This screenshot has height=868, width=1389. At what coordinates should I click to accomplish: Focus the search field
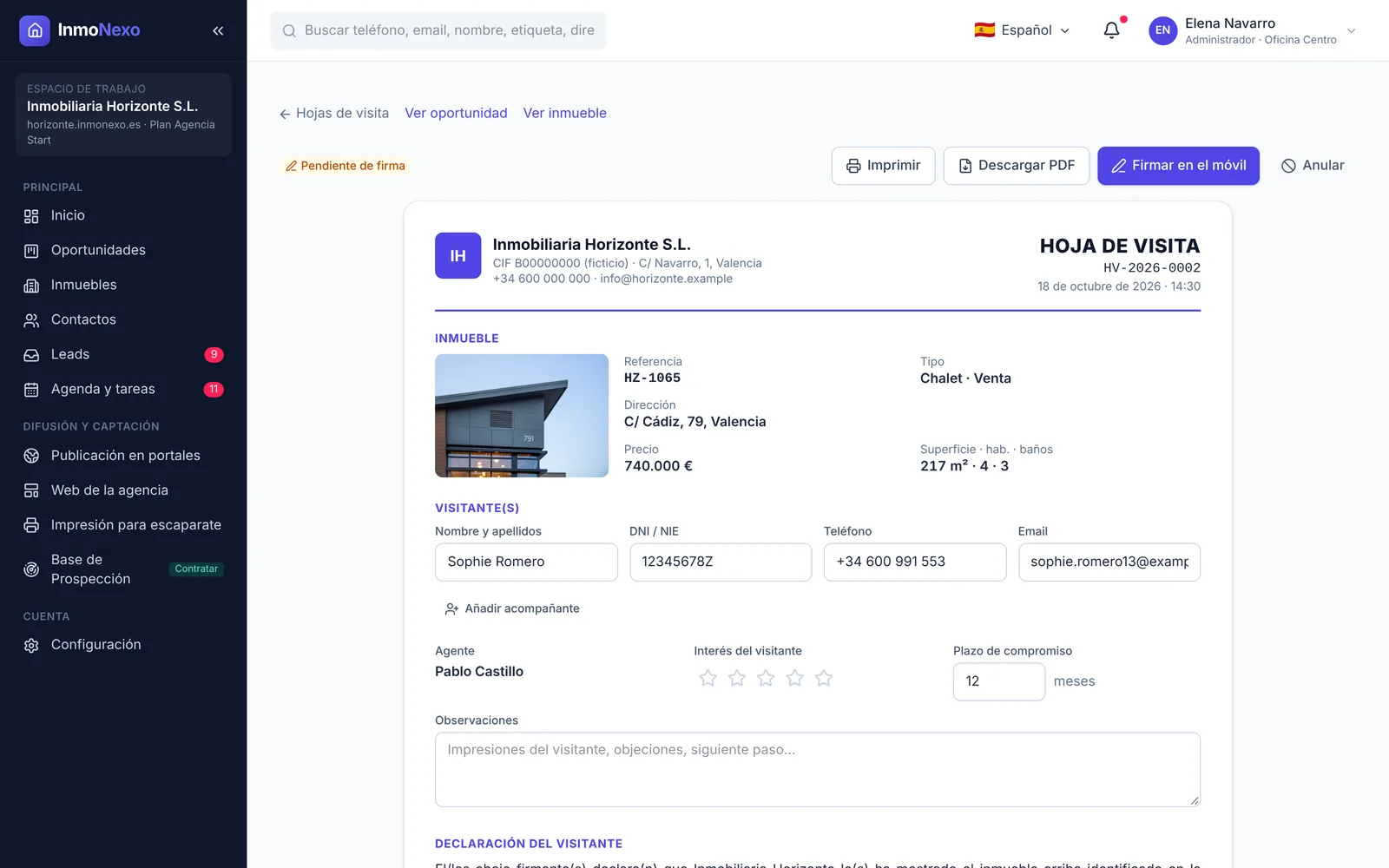(438, 30)
